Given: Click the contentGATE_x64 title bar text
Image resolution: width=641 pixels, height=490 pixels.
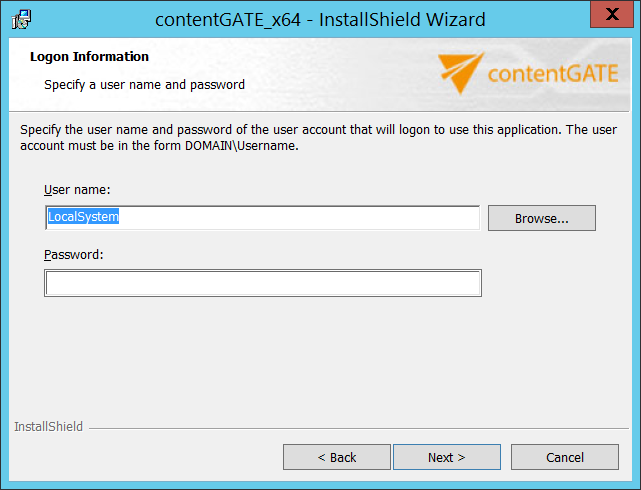Looking at the screenshot, I should pos(320,19).
